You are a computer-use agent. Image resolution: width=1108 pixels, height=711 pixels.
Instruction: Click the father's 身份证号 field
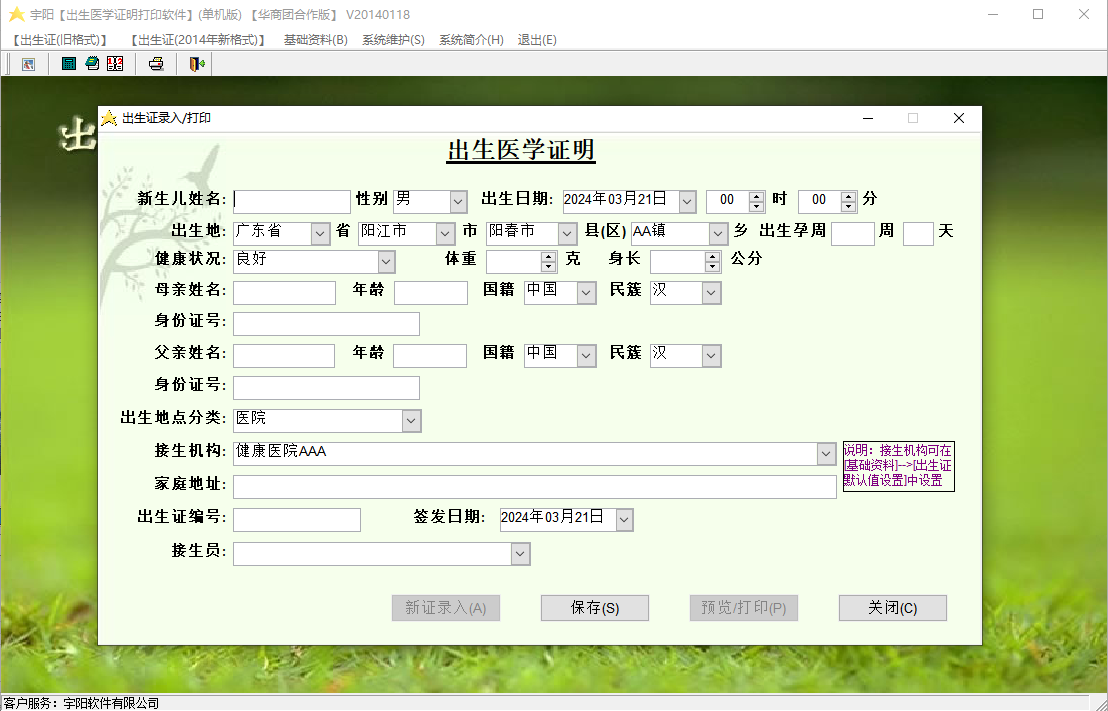[326, 388]
